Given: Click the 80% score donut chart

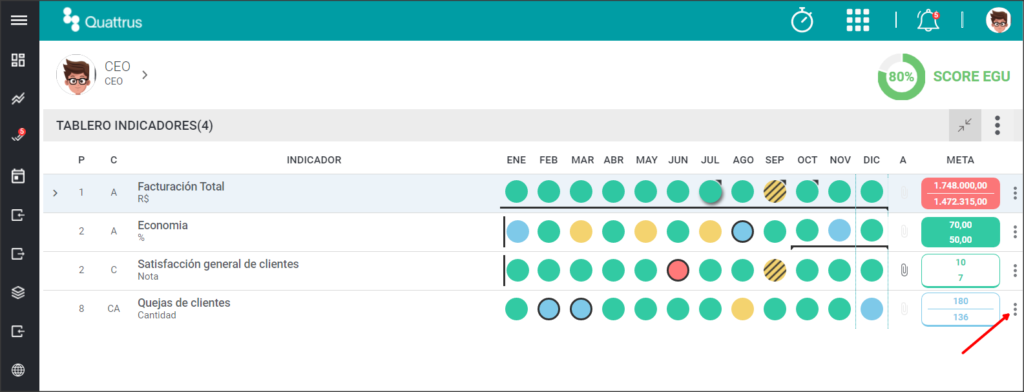Looking at the screenshot, I should coord(901,76).
